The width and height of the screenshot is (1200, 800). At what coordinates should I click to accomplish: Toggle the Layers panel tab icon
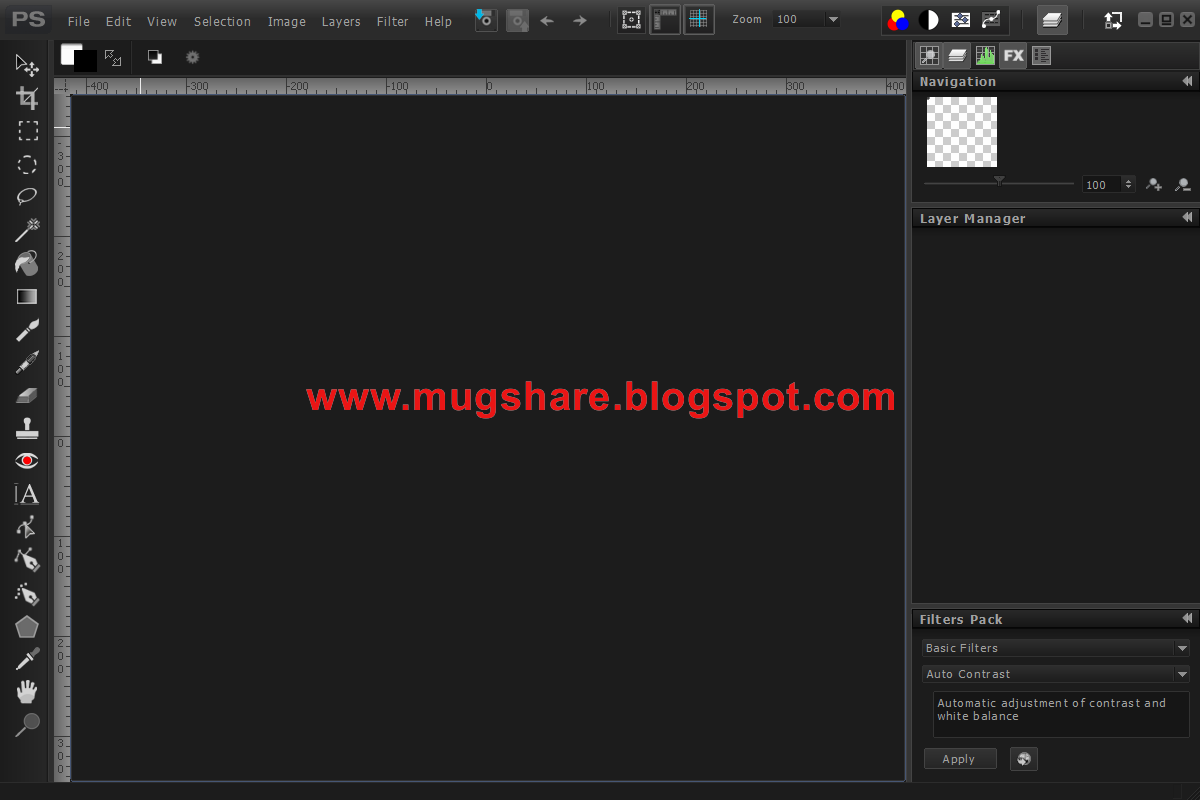point(957,56)
